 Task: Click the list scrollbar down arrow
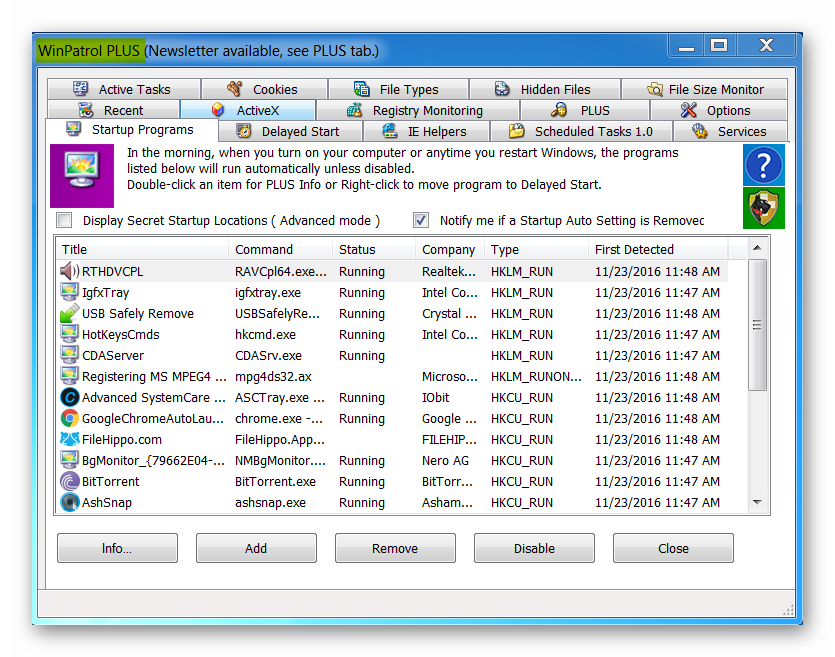[x=757, y=502]
